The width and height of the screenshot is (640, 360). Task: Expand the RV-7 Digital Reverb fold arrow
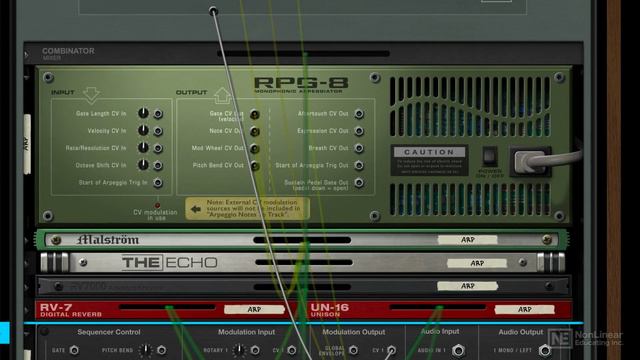click(x=27, y=310)
